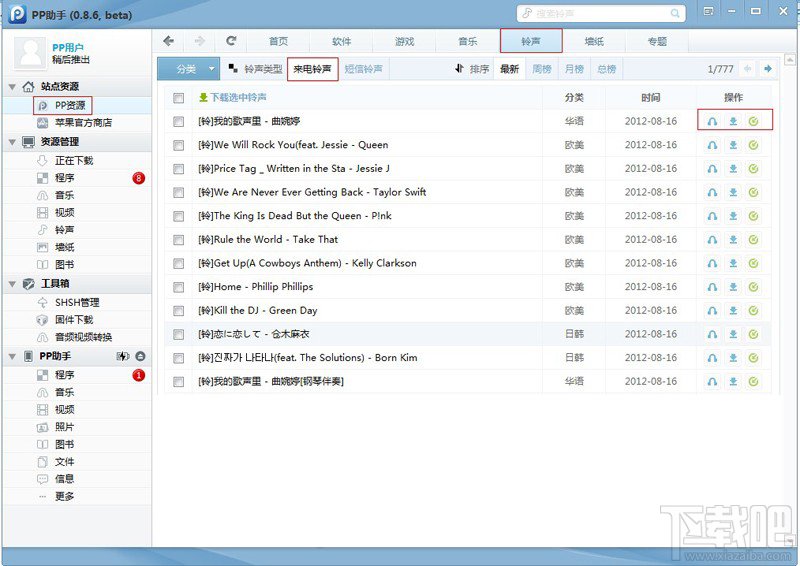
Task: Listen to We Are Never Ever Getting Back
Action: [x=712, y=192]
